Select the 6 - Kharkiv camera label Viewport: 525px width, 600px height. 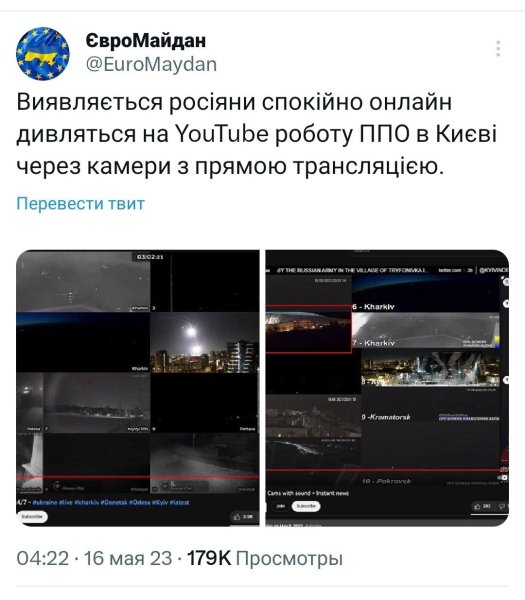[373, 307]
